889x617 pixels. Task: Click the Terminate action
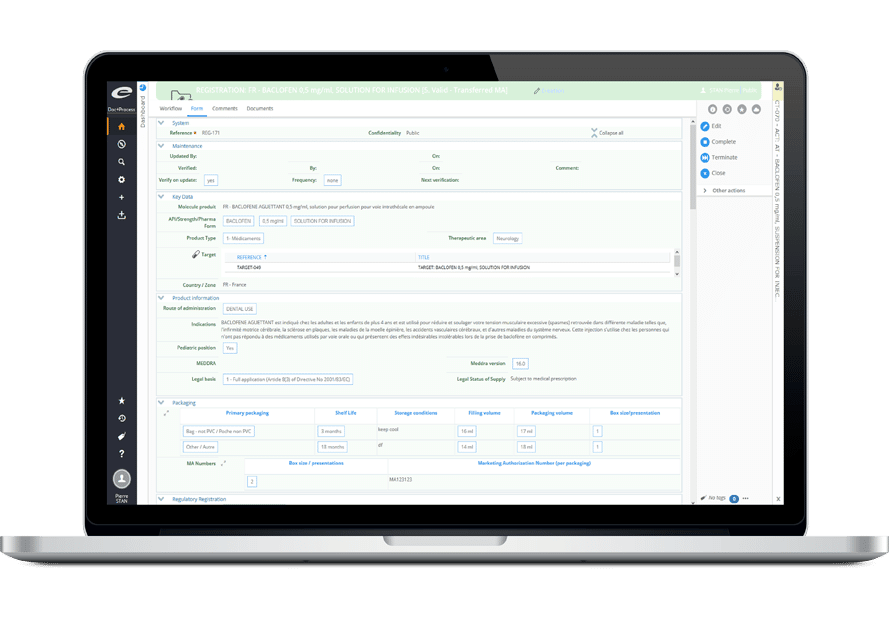[x=719, y=157]
